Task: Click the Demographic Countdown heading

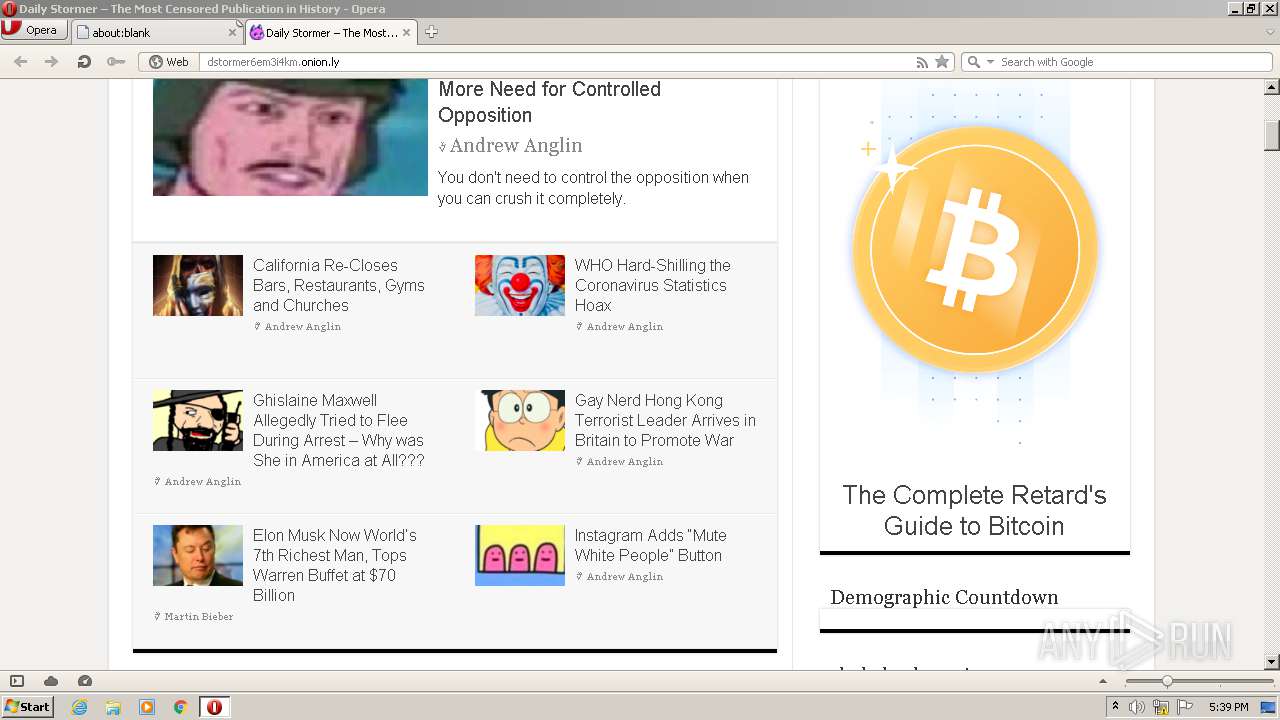Action: click(x=944, y=597)
